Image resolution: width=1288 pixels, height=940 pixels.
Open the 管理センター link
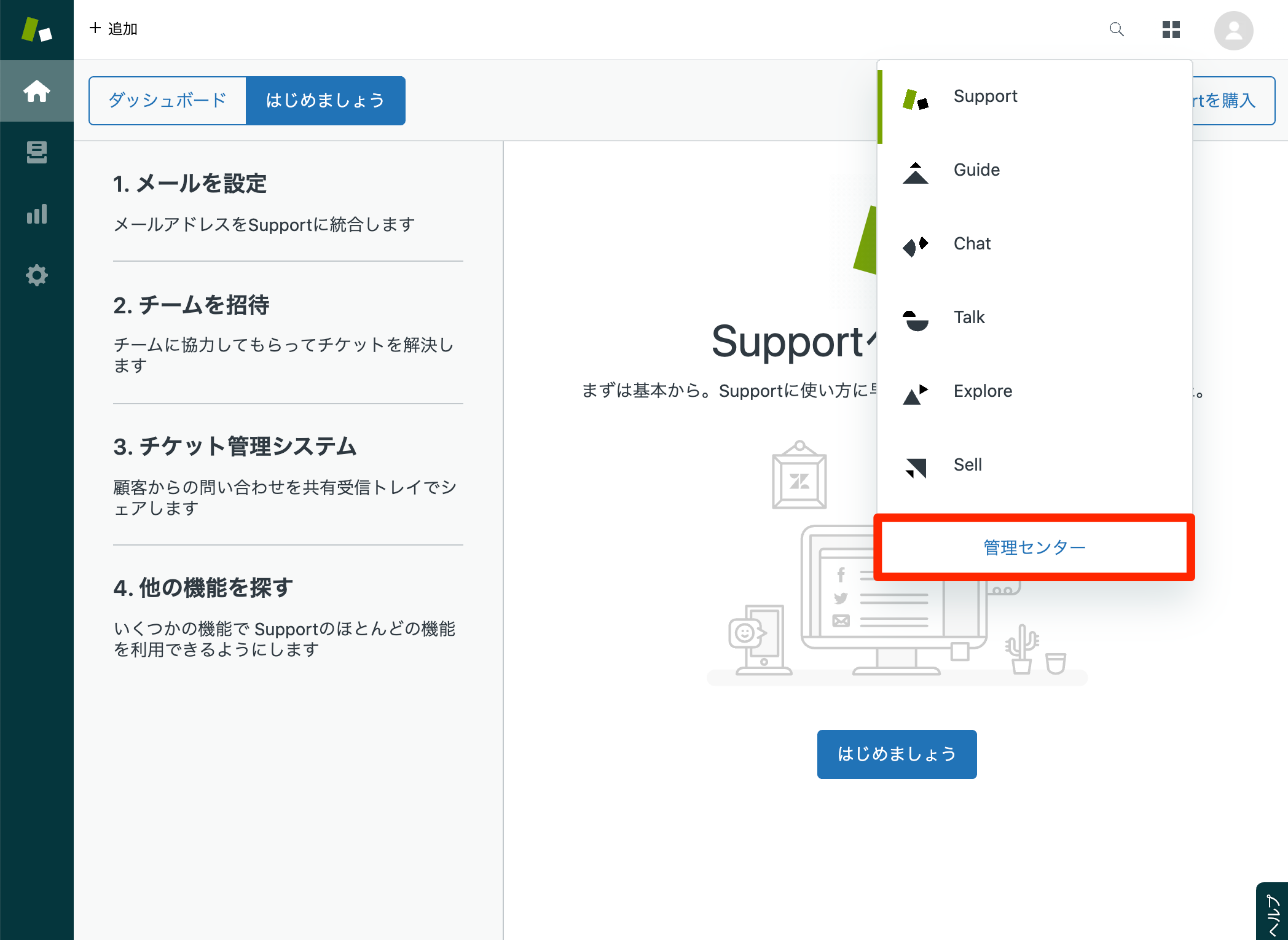1035,547
